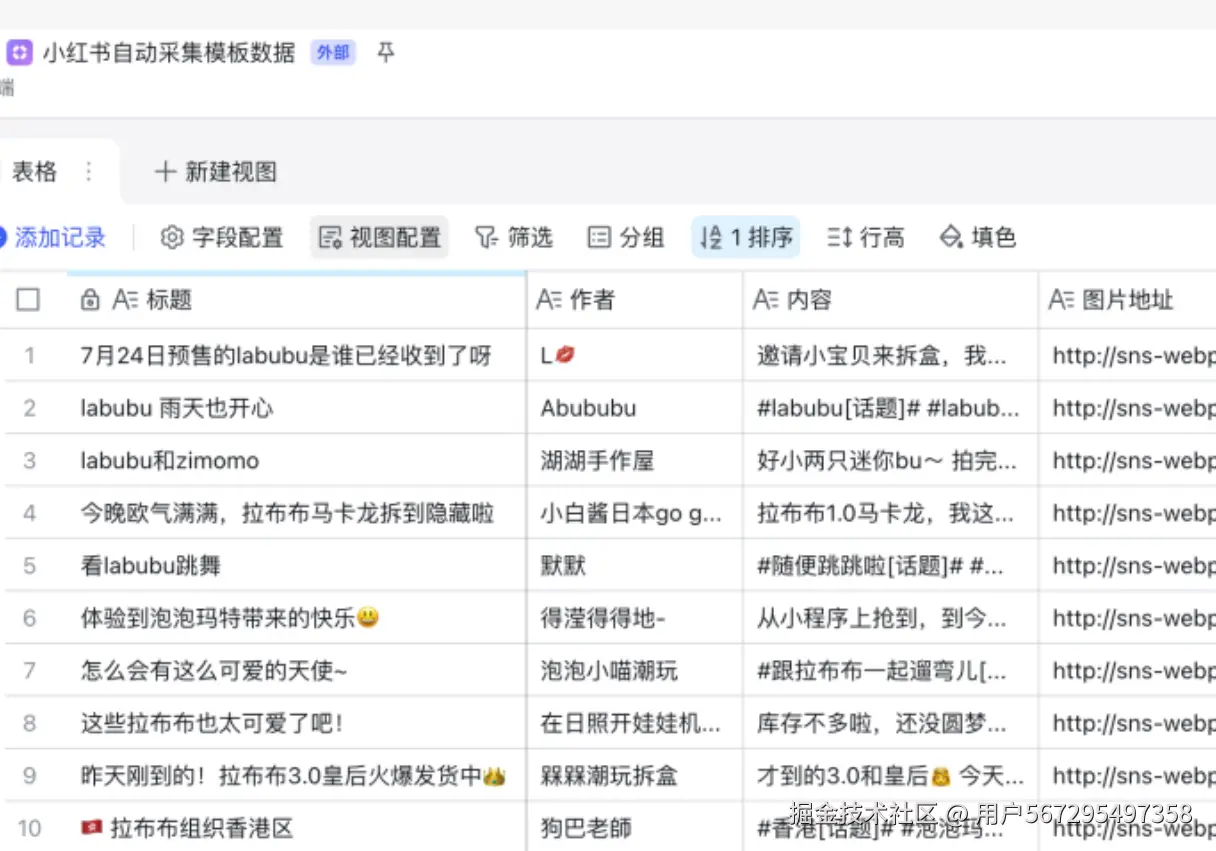Click title cell labubu和zimomo
Image resolution: width=1216 pixels, height=851 pixels.
tap(295, 461)
